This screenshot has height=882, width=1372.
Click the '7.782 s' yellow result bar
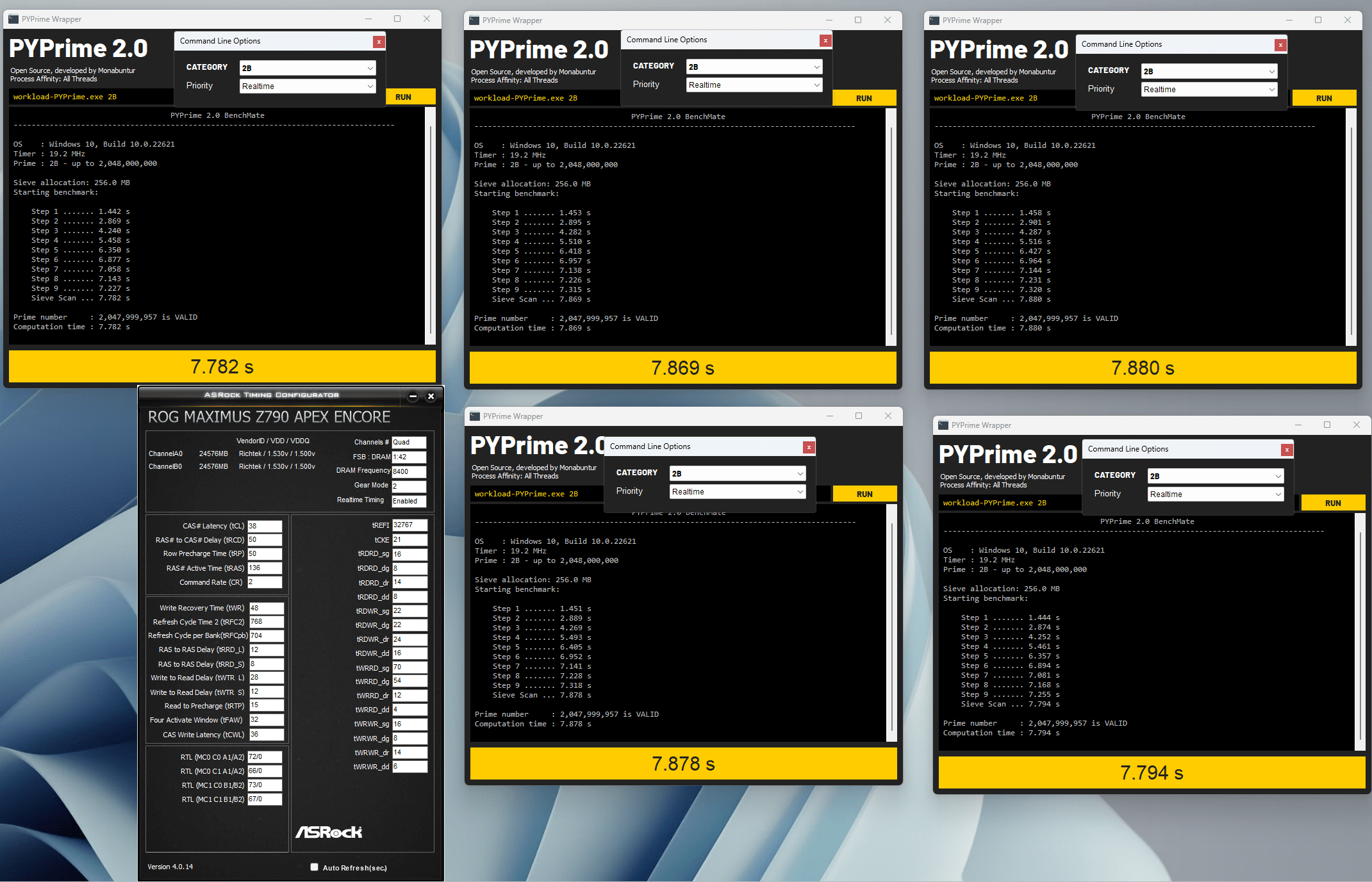click(x=222, y=367)
